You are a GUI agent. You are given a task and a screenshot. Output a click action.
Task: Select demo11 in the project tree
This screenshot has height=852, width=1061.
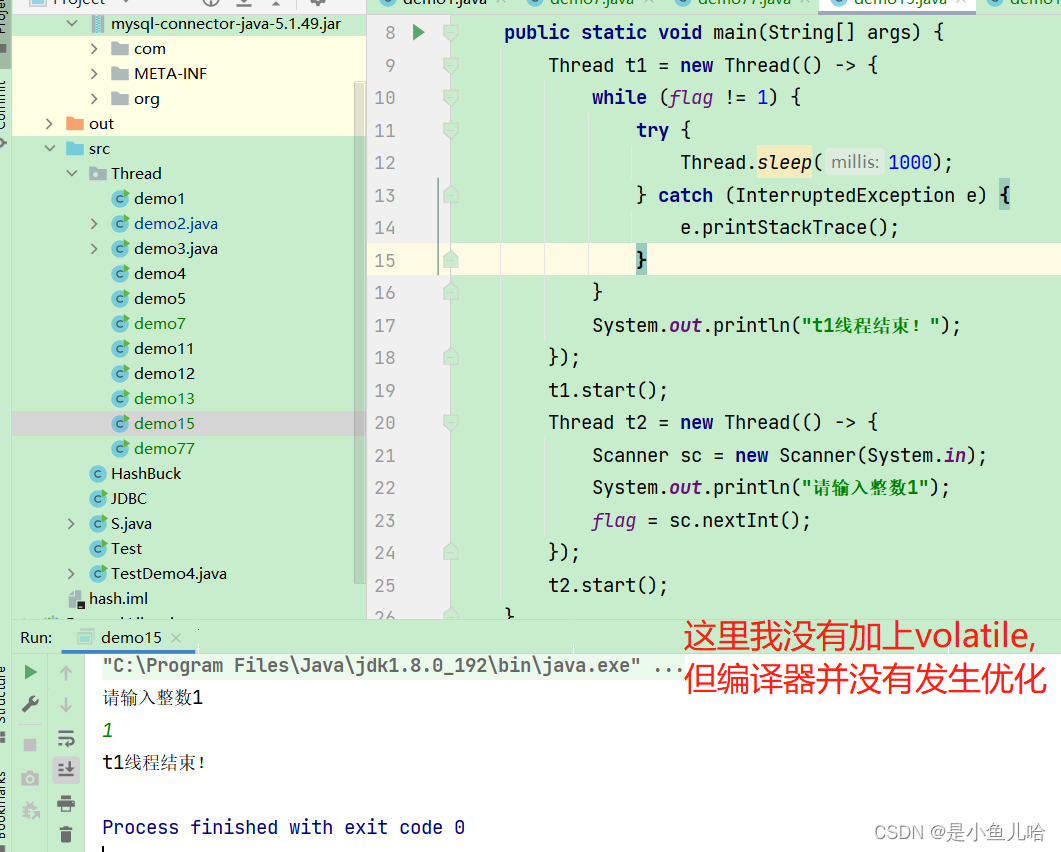point(164,349)
